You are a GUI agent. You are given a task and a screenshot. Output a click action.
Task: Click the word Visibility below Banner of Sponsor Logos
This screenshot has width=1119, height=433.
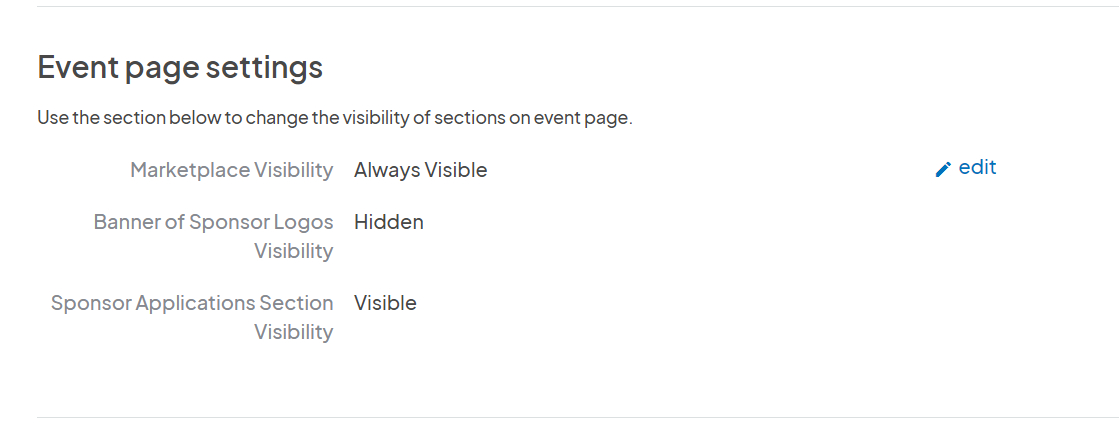294,252
